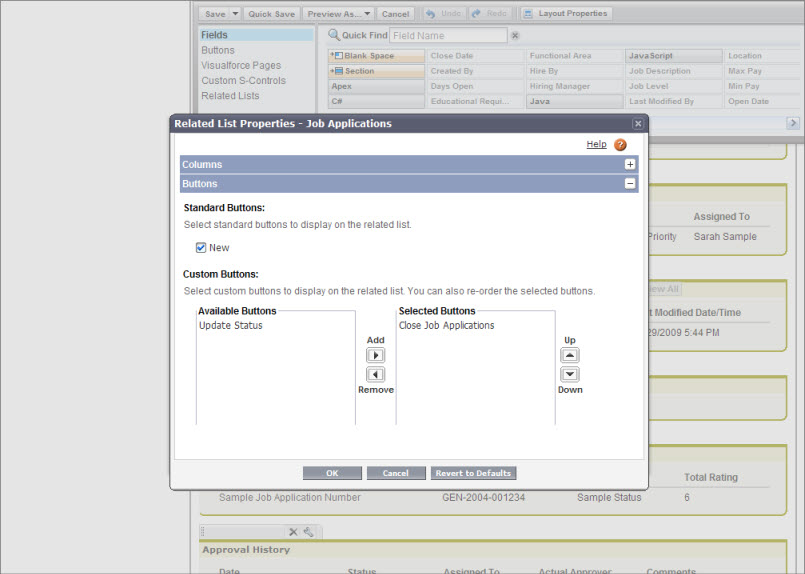Click the Total Rating column header

(711, 477)
